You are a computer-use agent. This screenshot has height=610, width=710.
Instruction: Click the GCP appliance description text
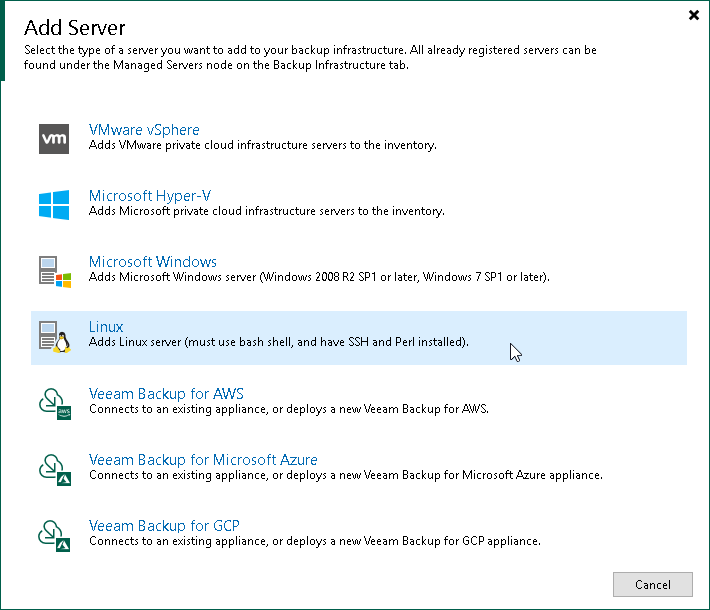[314, 541]
